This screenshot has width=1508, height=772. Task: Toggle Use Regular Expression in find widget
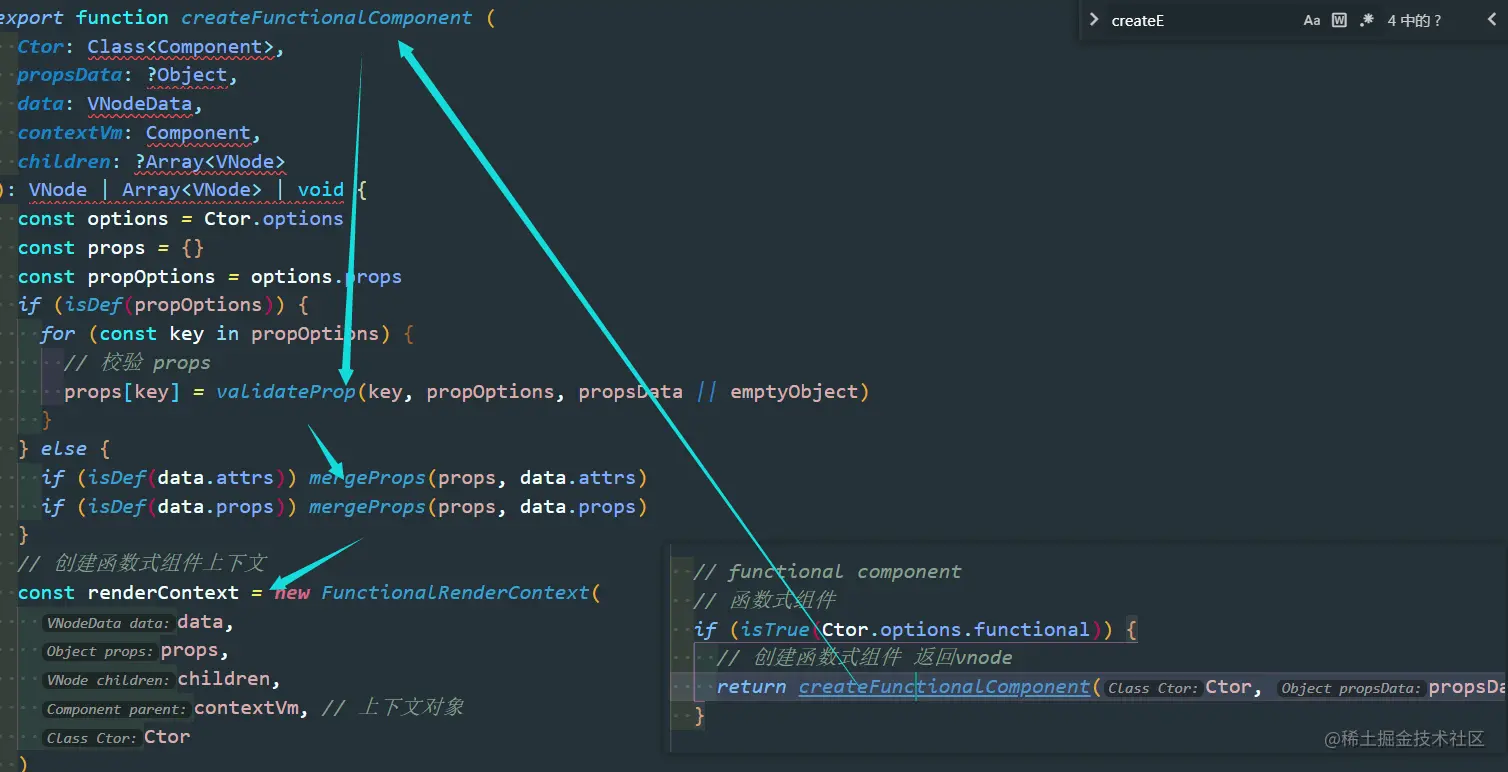tap(1367, 20)
